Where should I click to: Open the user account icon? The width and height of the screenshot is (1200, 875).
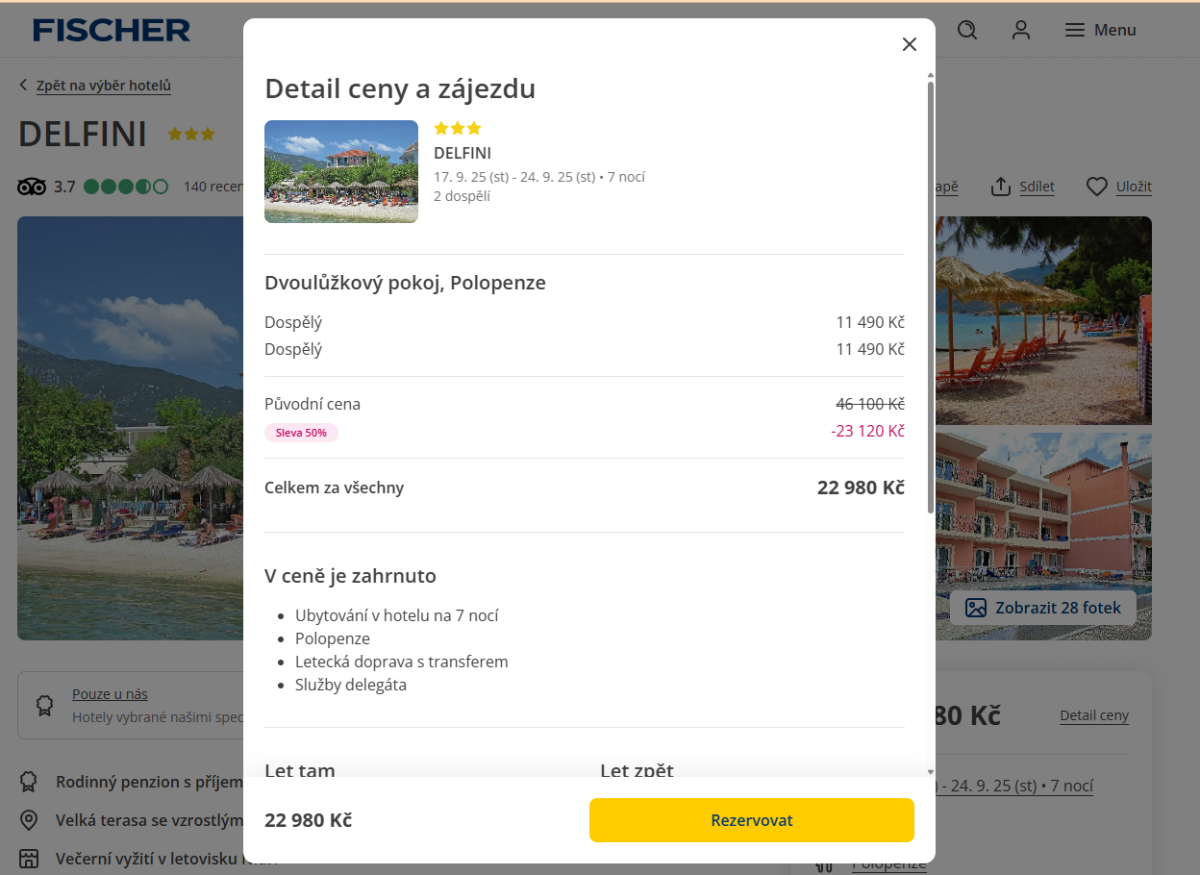pyautogui.click(x=1021, y=30)
